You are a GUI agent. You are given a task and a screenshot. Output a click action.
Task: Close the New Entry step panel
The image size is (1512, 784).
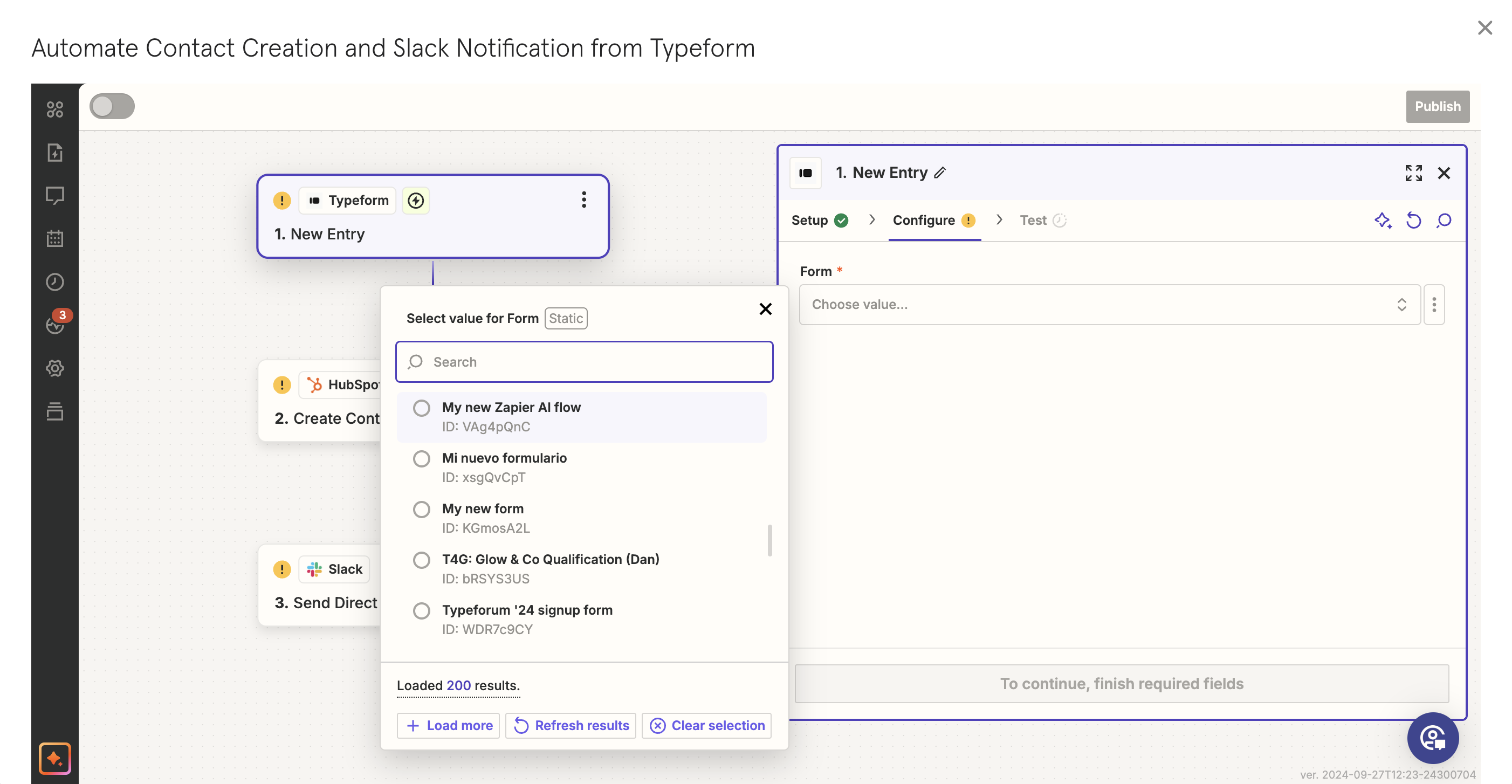pyautogui.click(x=1444, y=173)
